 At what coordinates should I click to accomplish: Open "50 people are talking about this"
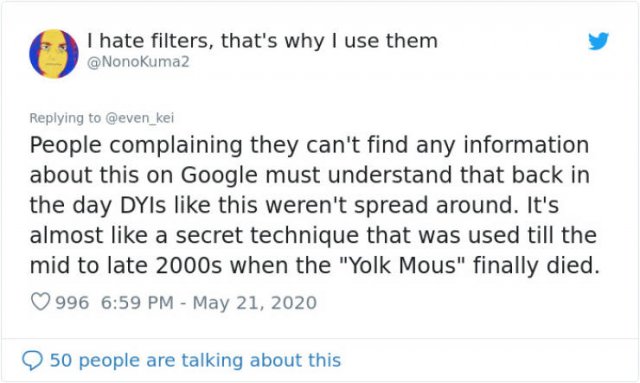coord(195,361)
